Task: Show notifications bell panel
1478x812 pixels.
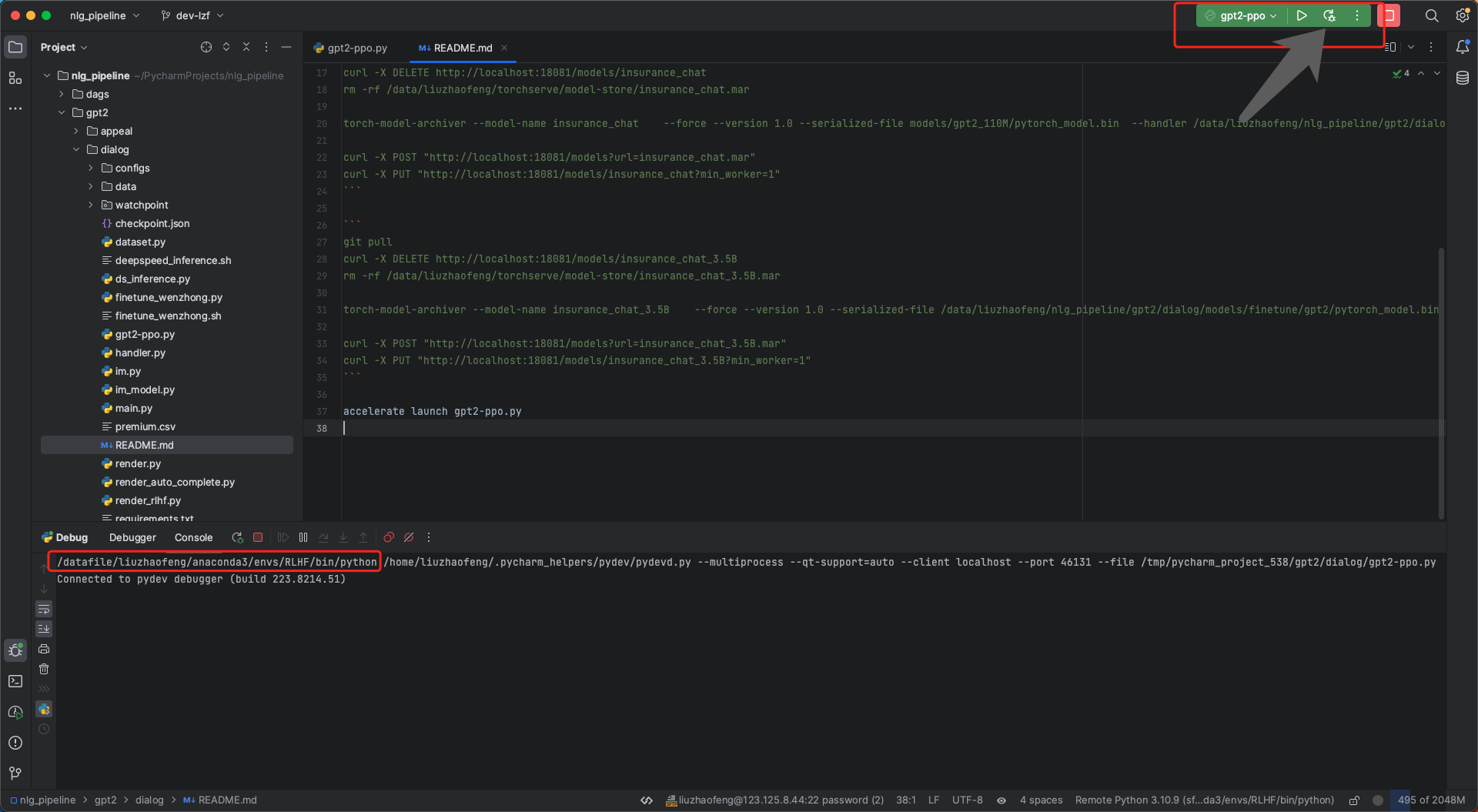Action: coord(1463,47)
